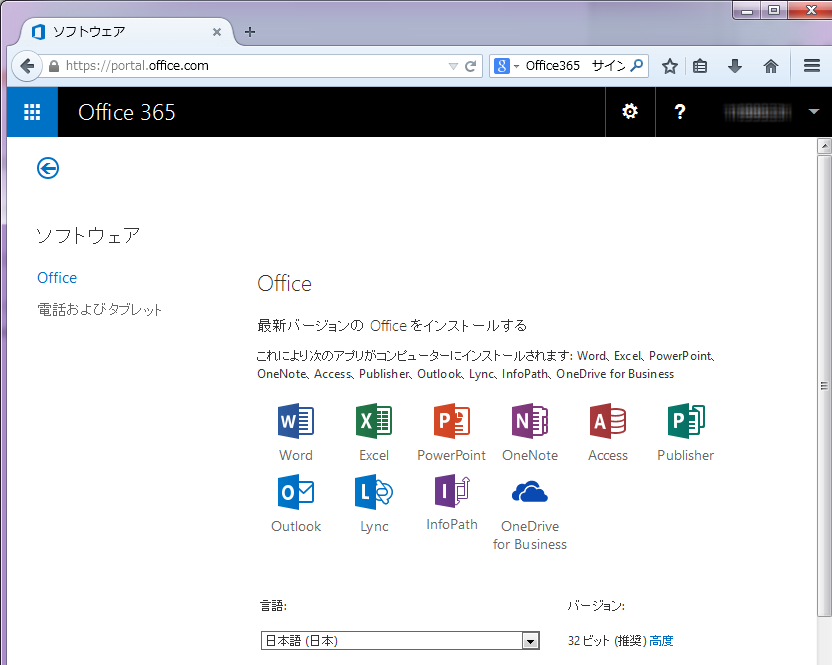Viewport: 832px width, 665px height.
Task: Click the Office 365 header title
Action: click(126, 113)
